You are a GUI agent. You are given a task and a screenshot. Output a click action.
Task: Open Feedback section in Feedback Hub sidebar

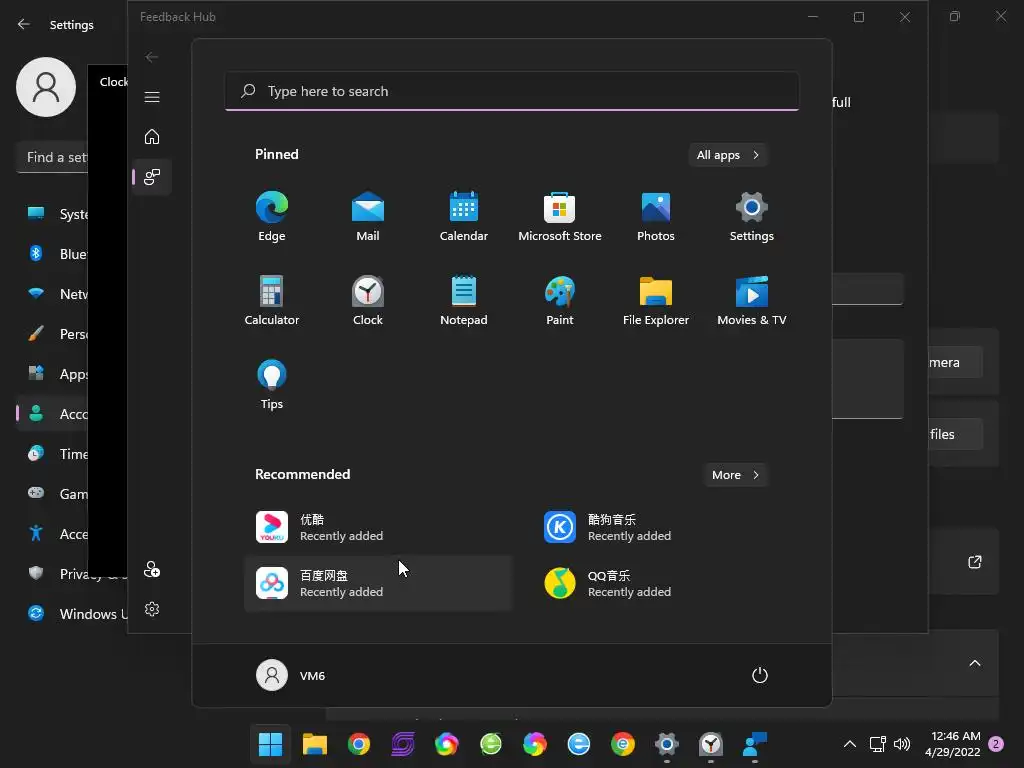click(152, 176)
